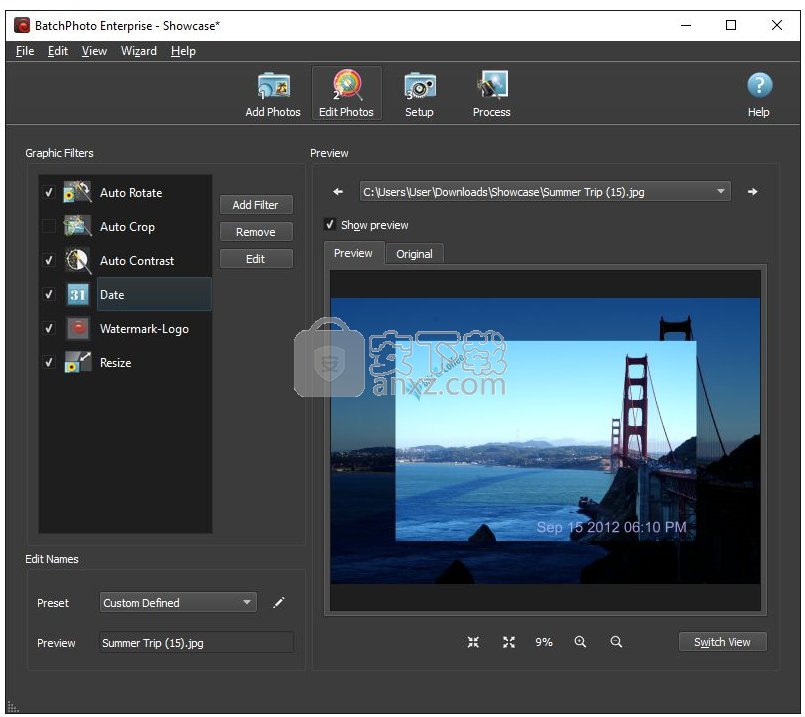This screenshot has width=805, height=717.
Task: Click the first fit-view icon left of 9%
Action: (473, 642)
